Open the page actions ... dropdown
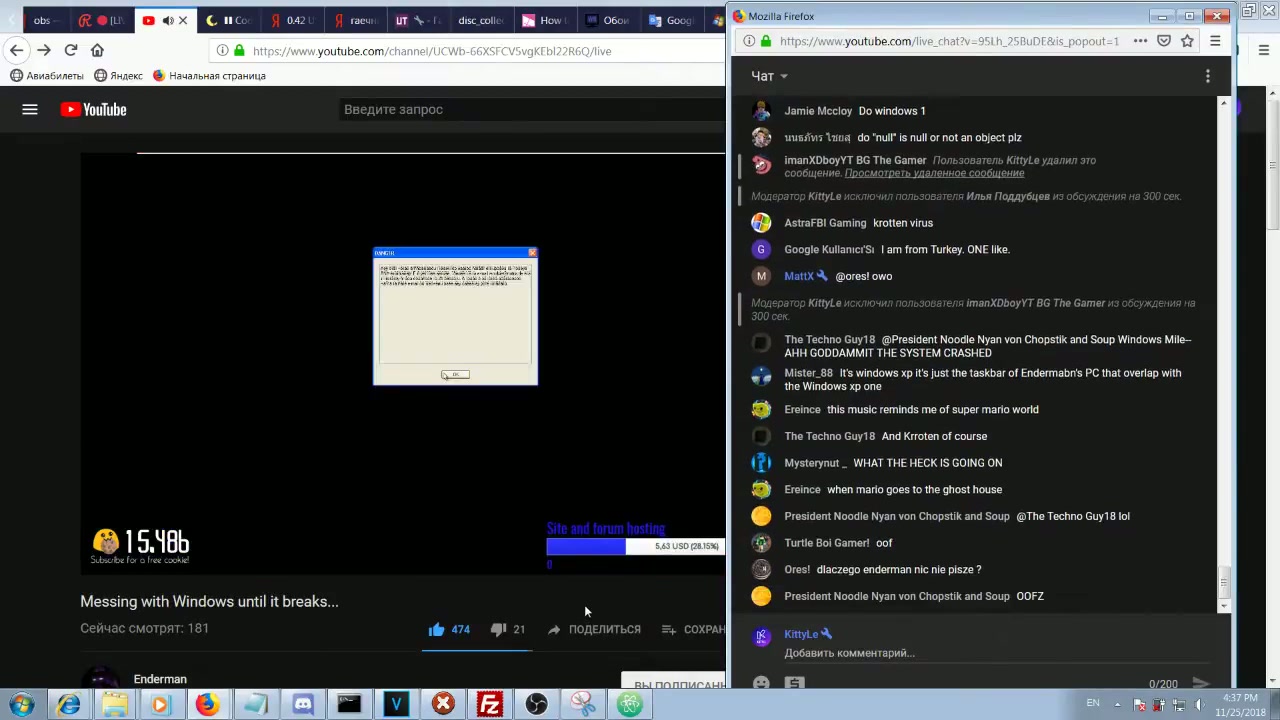This screenshot has width=1280, height=720. [x=1140, y=41]
